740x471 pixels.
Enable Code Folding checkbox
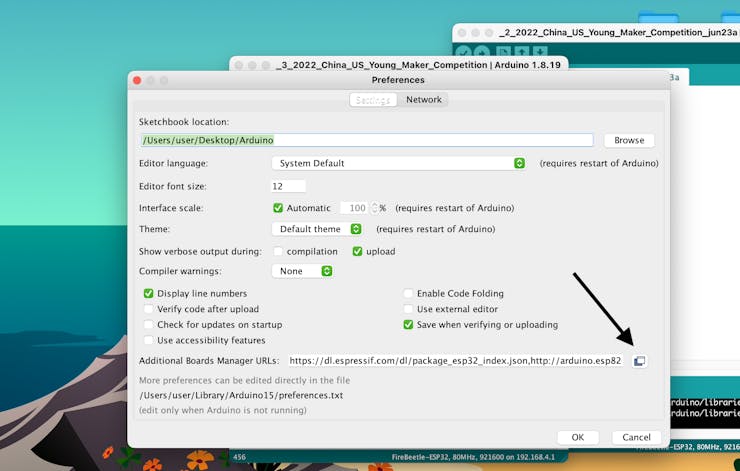point(408,294)
